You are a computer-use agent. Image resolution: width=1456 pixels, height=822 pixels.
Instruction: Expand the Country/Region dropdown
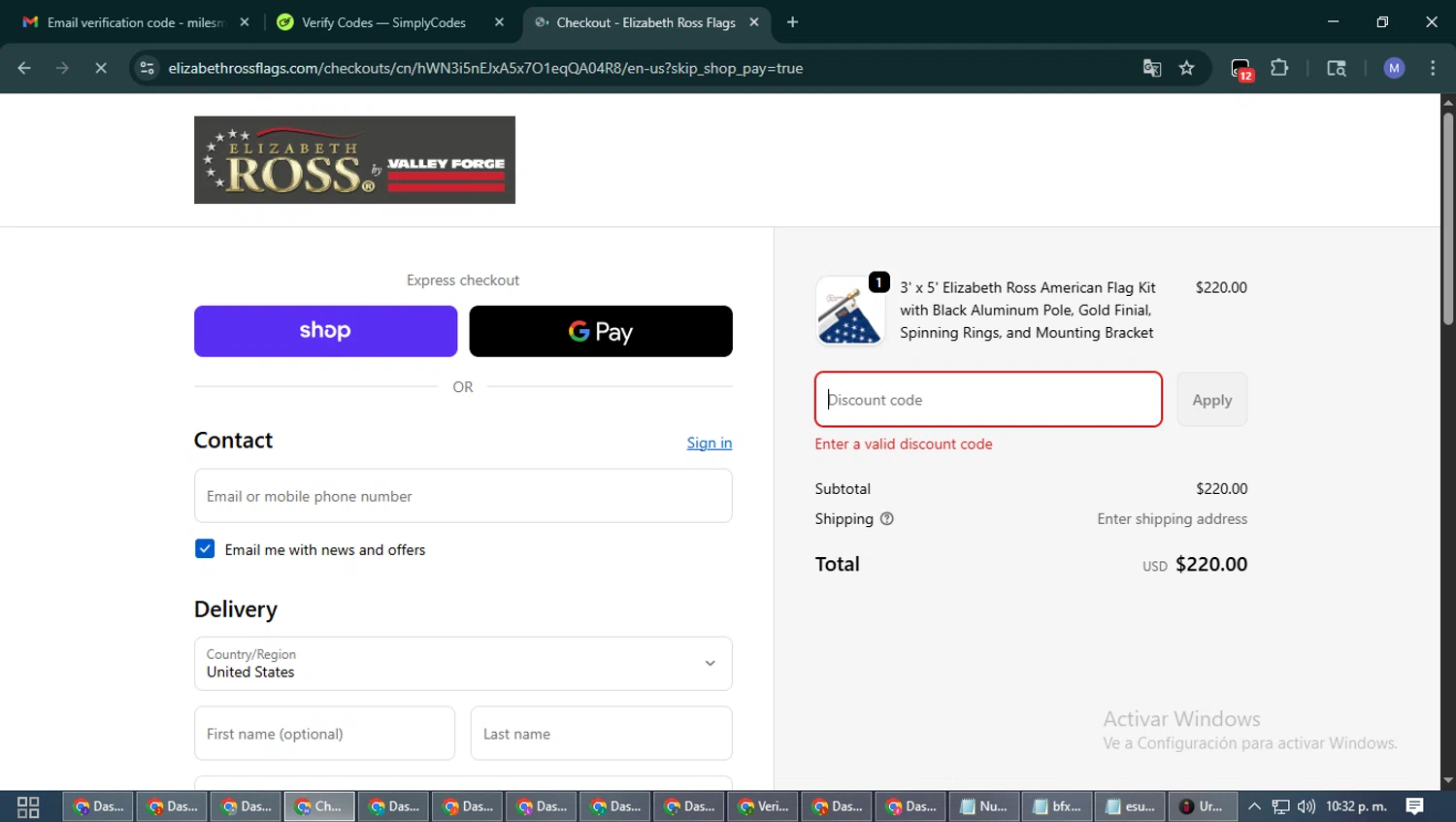(463, 664)
